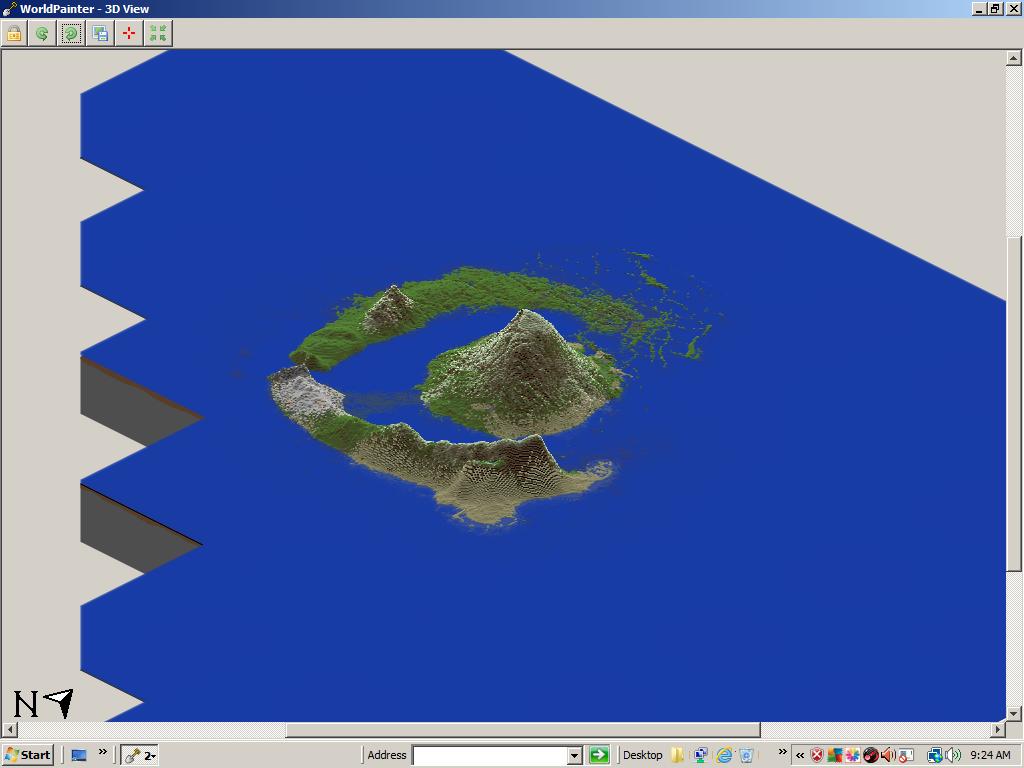Open the export image tool in the toolbar
This screenshot has height=768, width=1024.
(99, 33)
